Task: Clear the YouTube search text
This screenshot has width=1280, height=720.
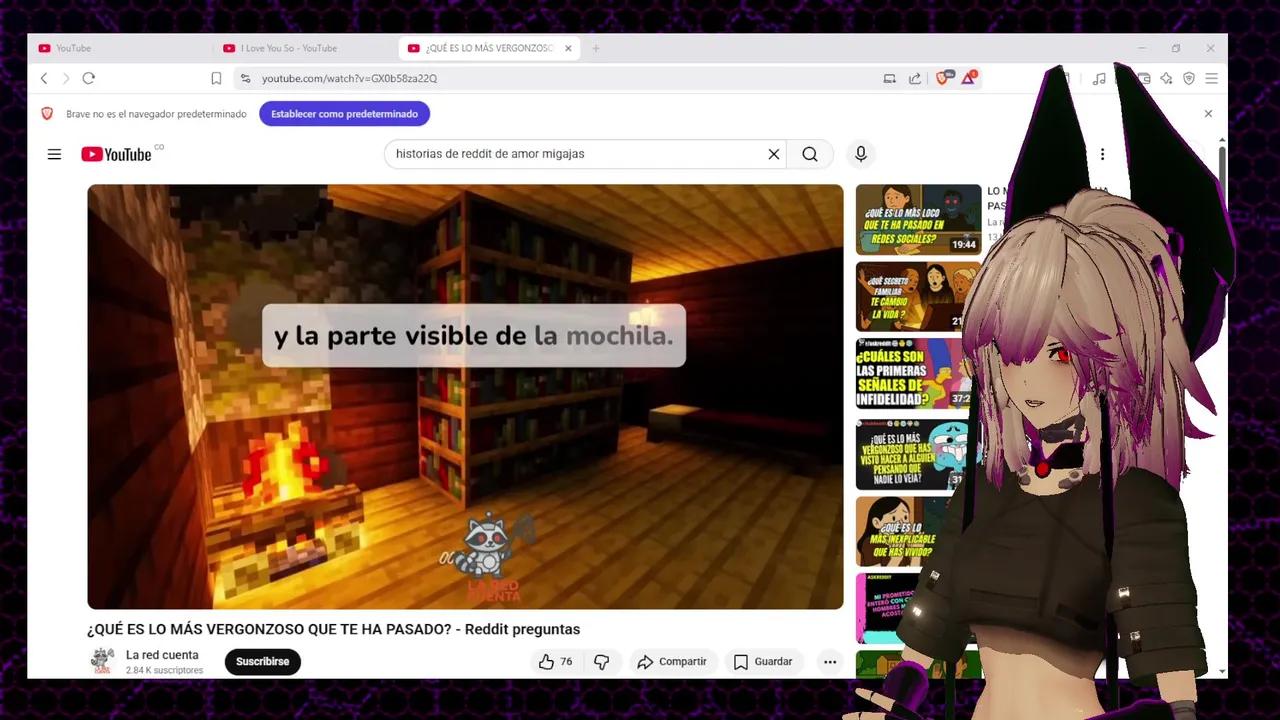Action: [773, 154]
